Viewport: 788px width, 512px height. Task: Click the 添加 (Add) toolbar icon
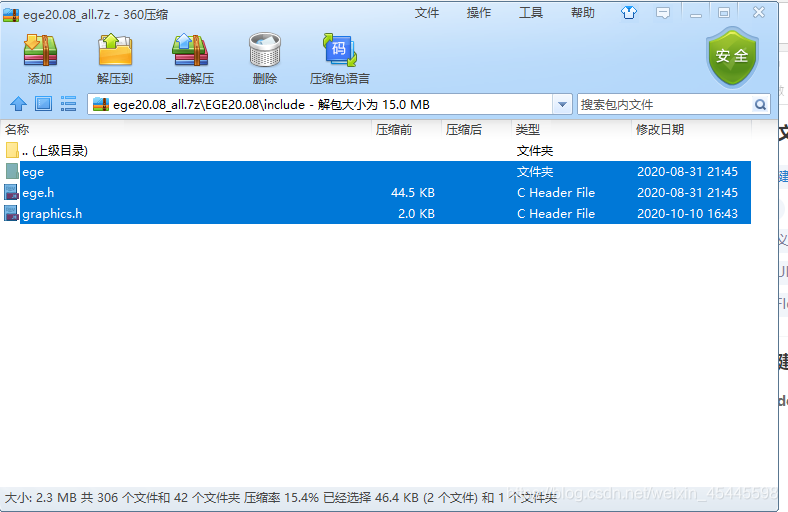(x=40, y=50)
